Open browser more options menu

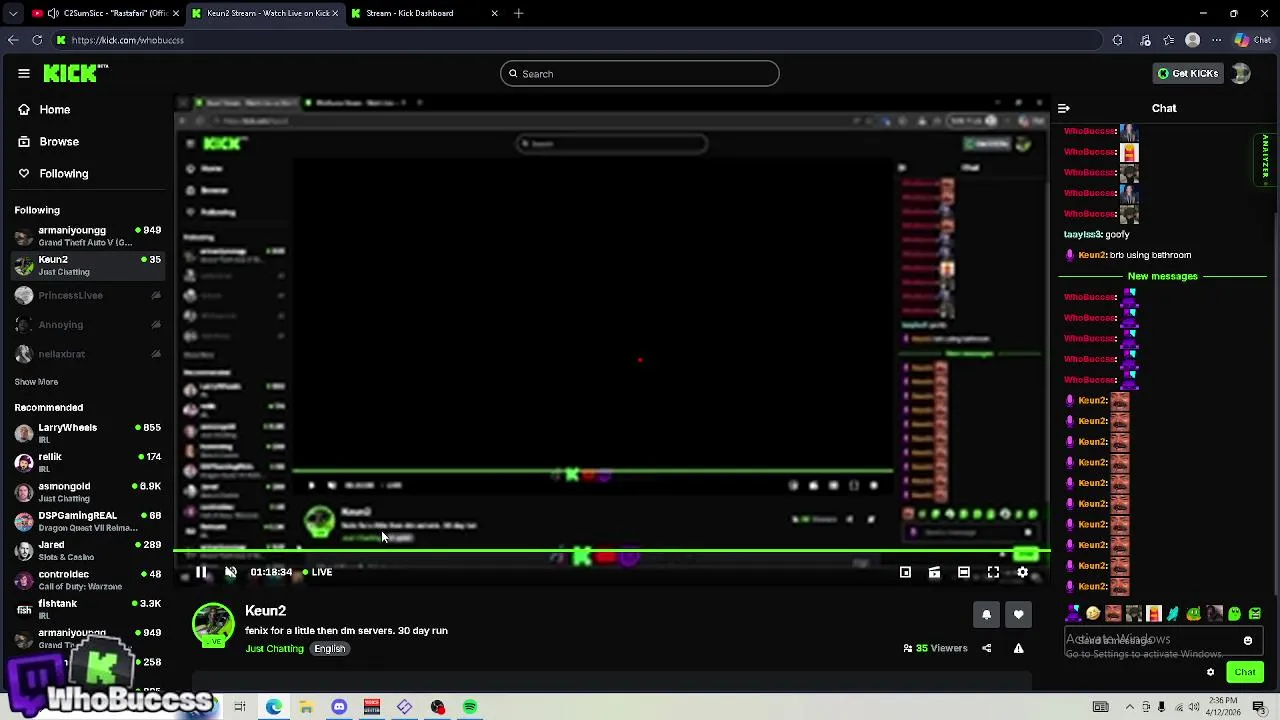pyautogui.click(x=1216, y=40)
